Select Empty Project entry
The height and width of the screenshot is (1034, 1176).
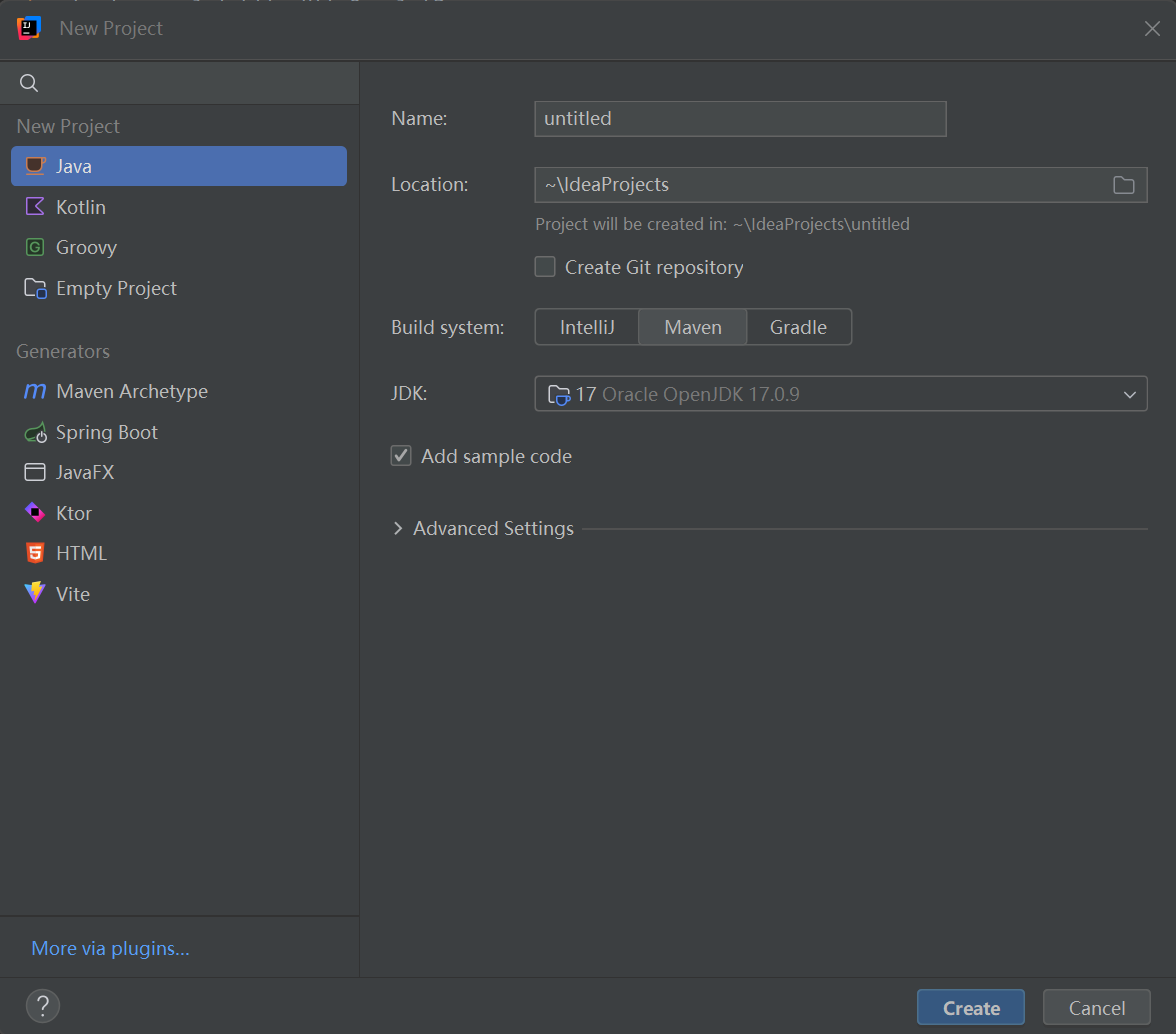coord(178,288)
